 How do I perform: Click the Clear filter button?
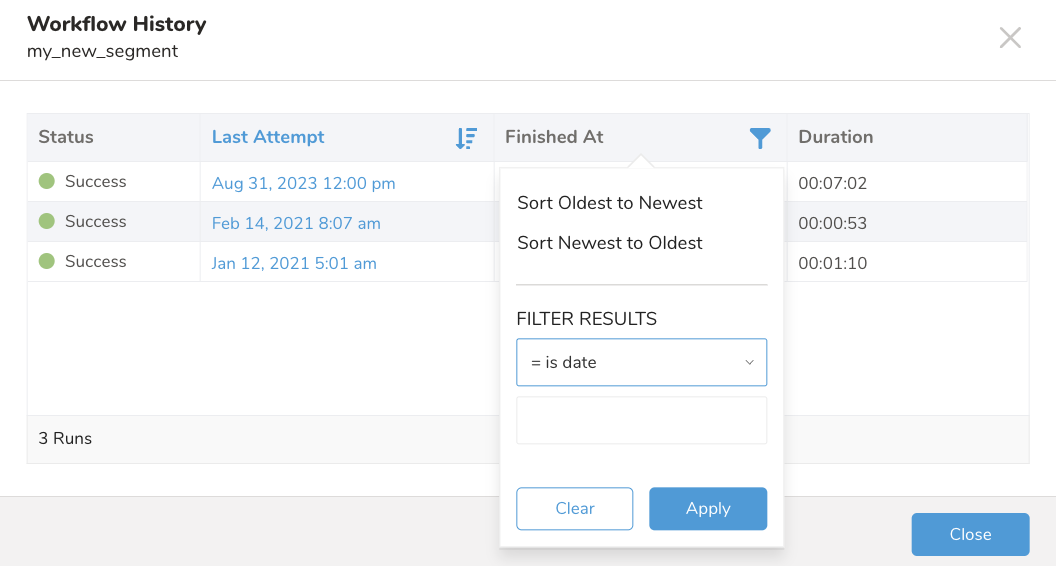pyautogui.click(x=575, y=508)
